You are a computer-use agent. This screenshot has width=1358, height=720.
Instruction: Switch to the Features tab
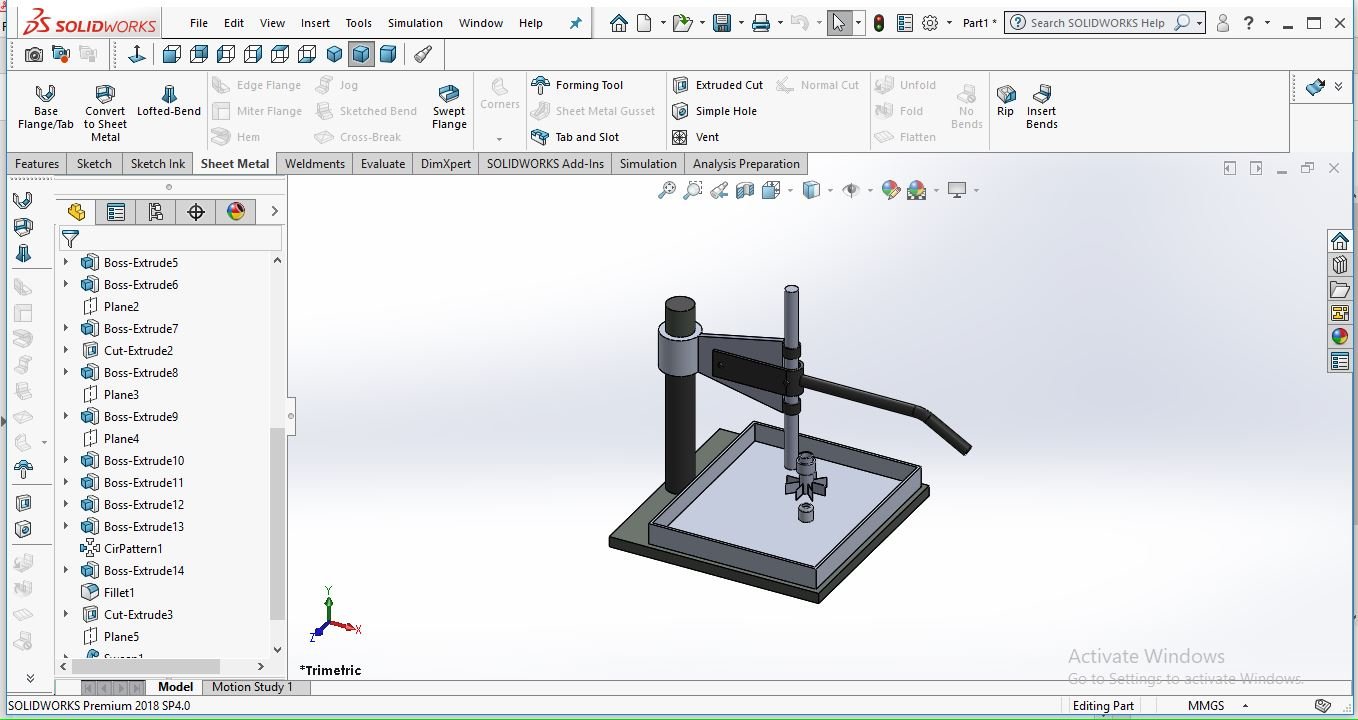(36, 163)
